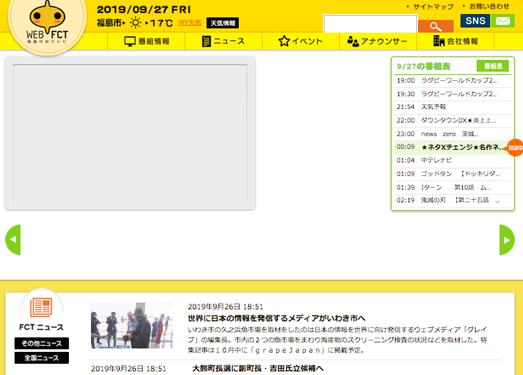523x375 pixels.
Task: Click the 福島市 location label
Action: [109, 23]
